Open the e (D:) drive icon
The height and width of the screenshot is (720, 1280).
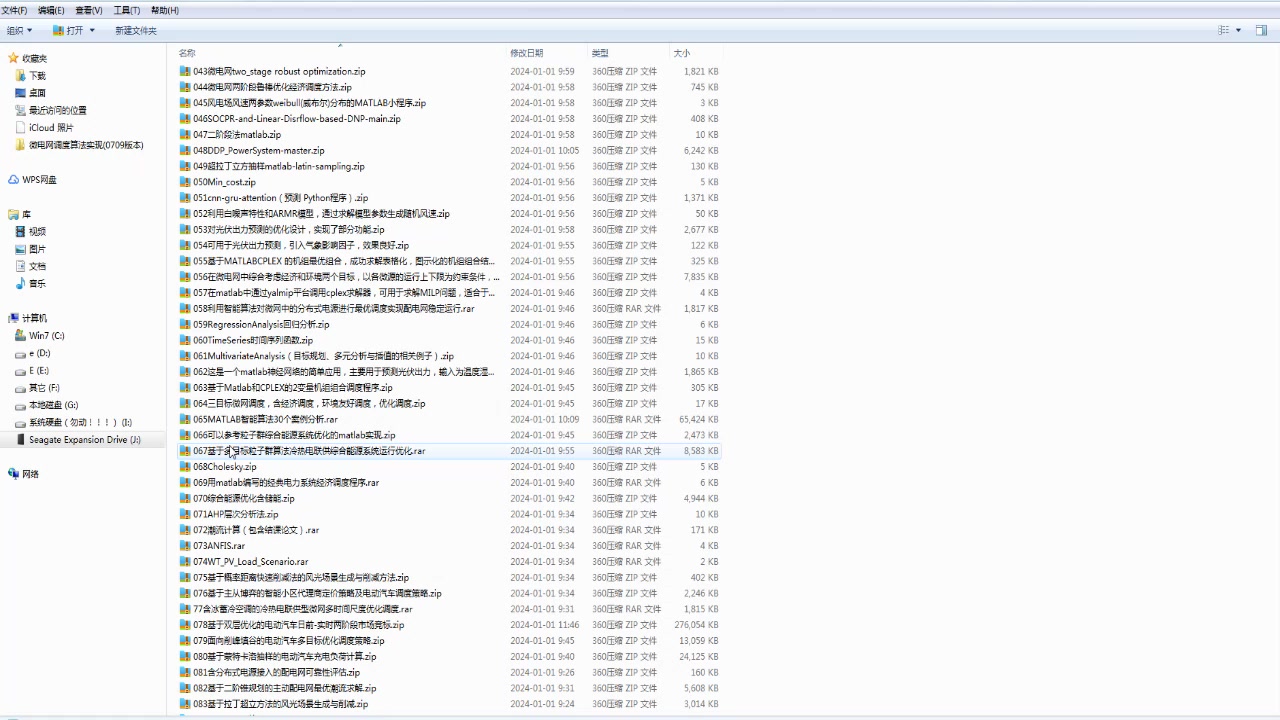point(21,353)
